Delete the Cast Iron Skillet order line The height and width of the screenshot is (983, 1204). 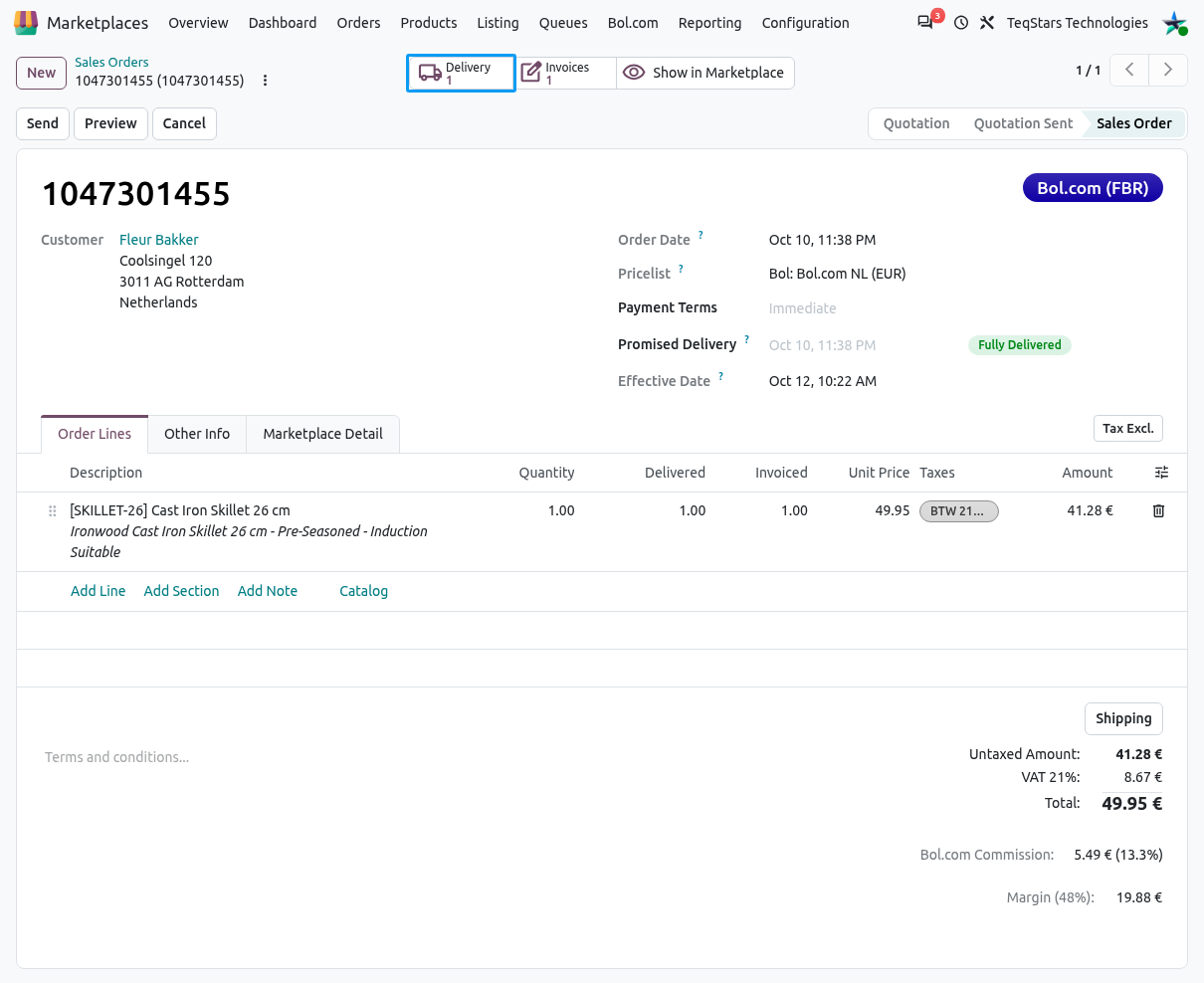pyautogui.click(x=1158, y=510)
